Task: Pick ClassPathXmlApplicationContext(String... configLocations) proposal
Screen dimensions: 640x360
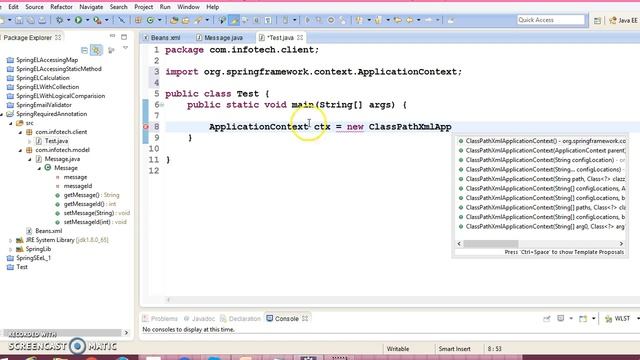Action: tap(542, 169)
